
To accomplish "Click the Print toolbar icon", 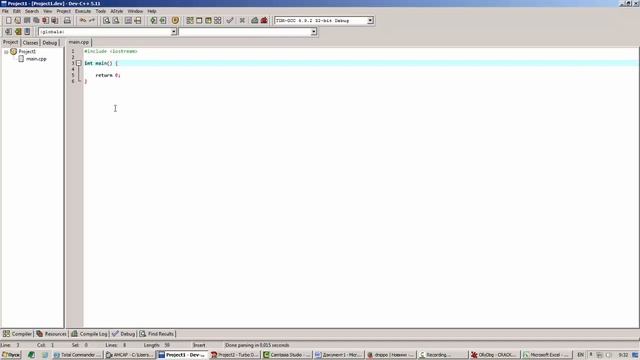I will point(67,20).
